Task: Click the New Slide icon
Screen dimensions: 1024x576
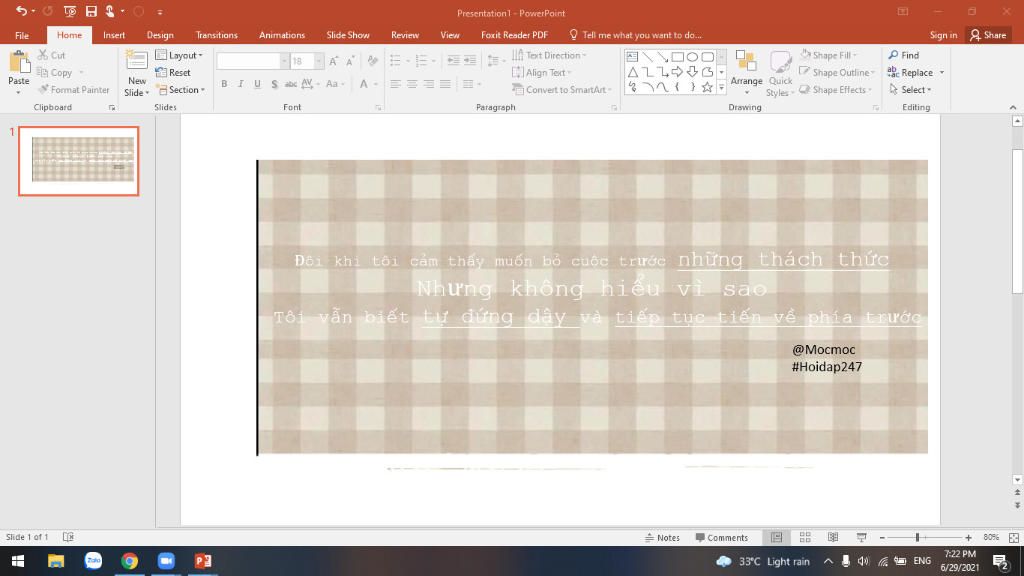Action: point(136,61)
